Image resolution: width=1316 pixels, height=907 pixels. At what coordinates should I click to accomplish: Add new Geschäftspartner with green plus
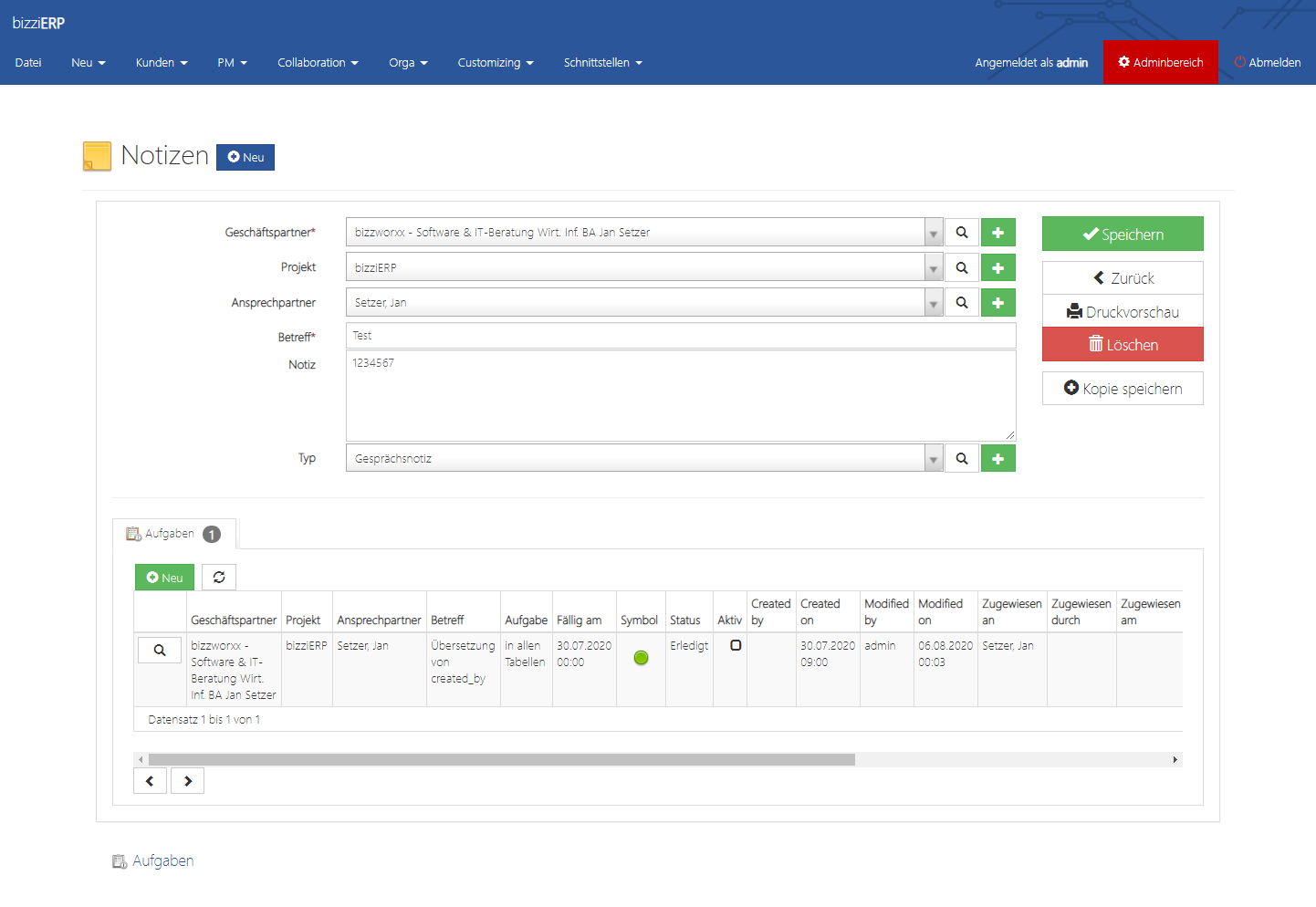coord(997,233)
